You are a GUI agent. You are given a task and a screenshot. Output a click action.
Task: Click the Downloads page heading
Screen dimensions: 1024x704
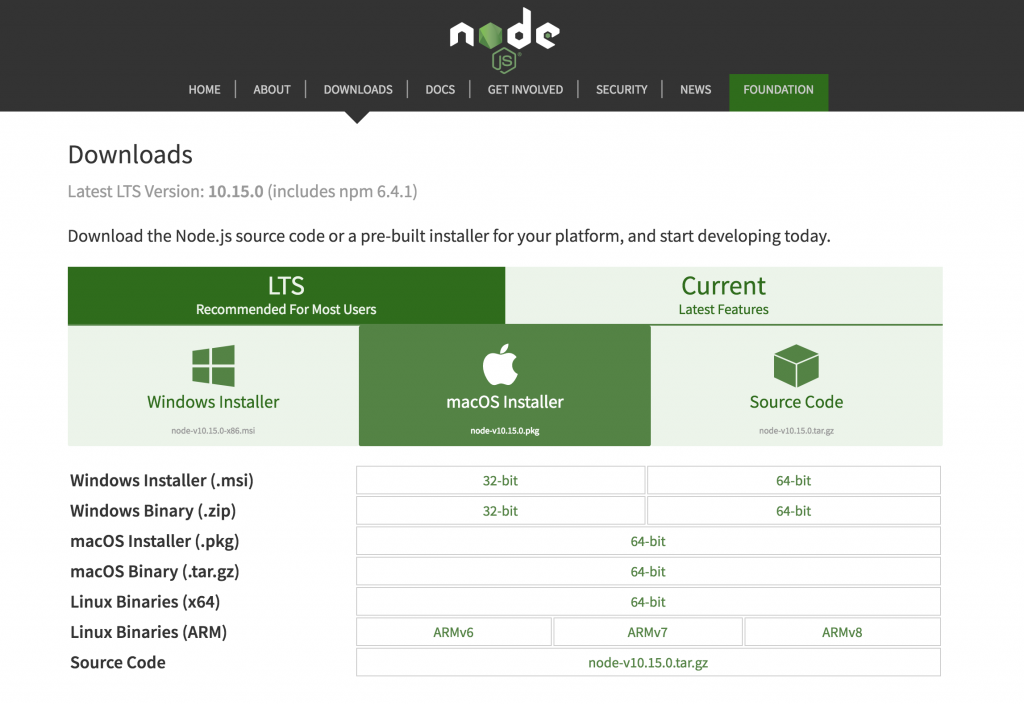[x=130, y=155]
